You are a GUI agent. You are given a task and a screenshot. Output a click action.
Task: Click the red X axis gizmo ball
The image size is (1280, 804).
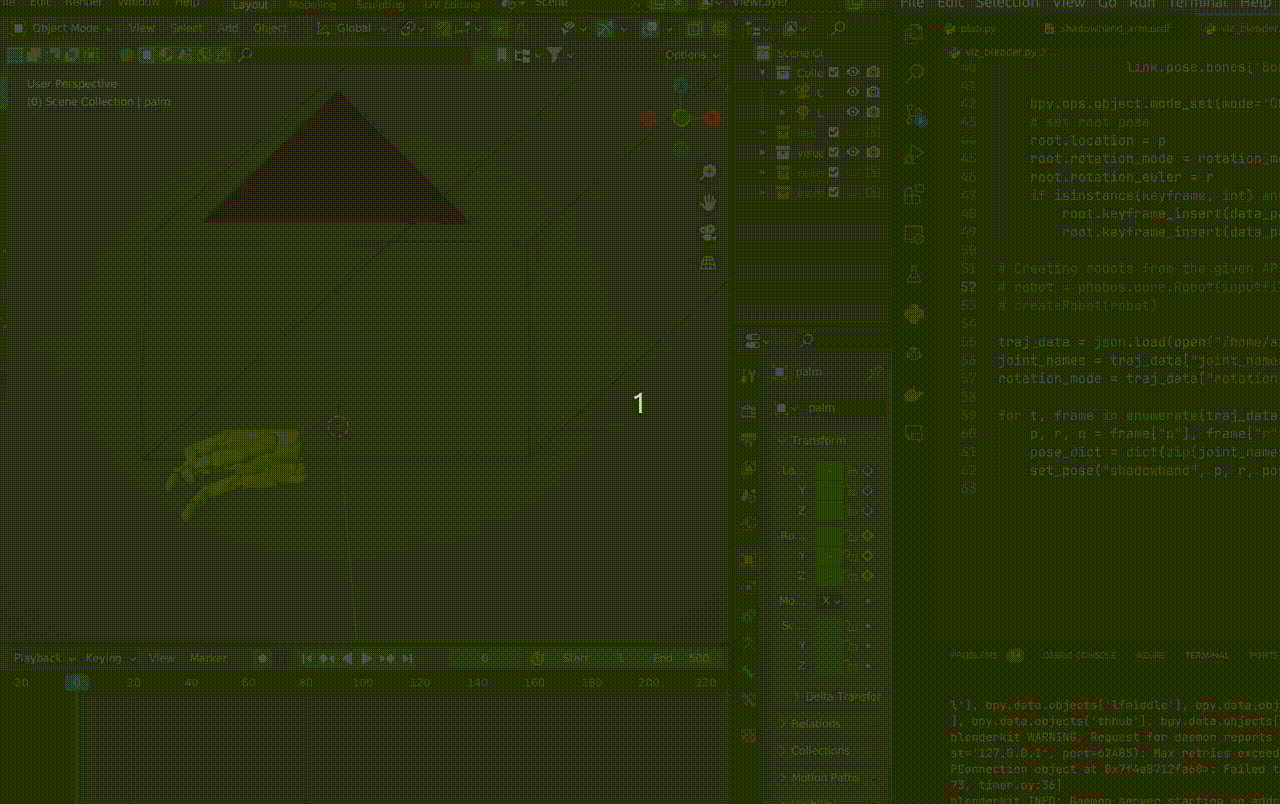[711, 118]
